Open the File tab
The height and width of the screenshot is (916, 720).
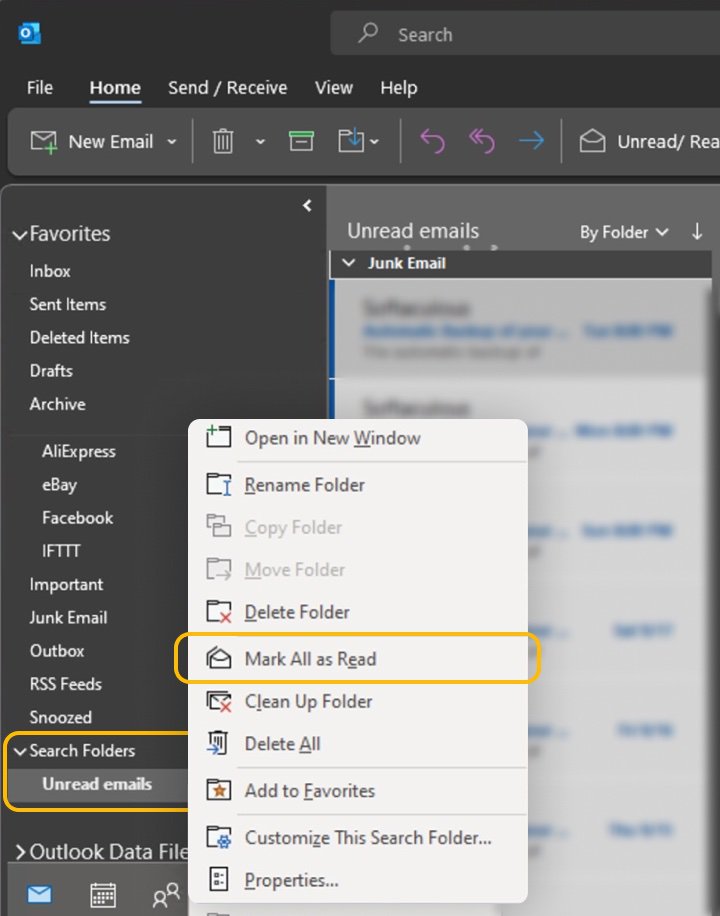pos(40,88)
